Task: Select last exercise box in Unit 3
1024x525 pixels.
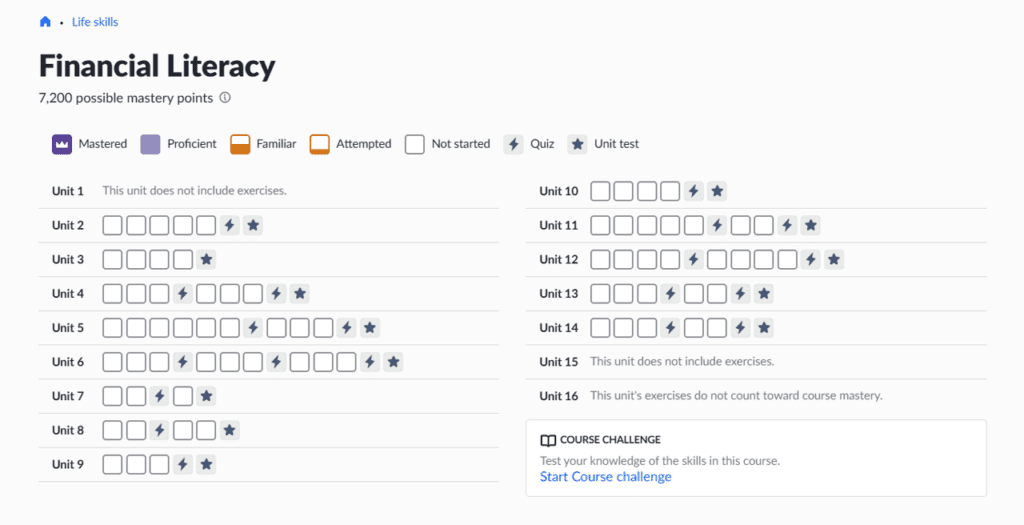Action: pos(183,260)
